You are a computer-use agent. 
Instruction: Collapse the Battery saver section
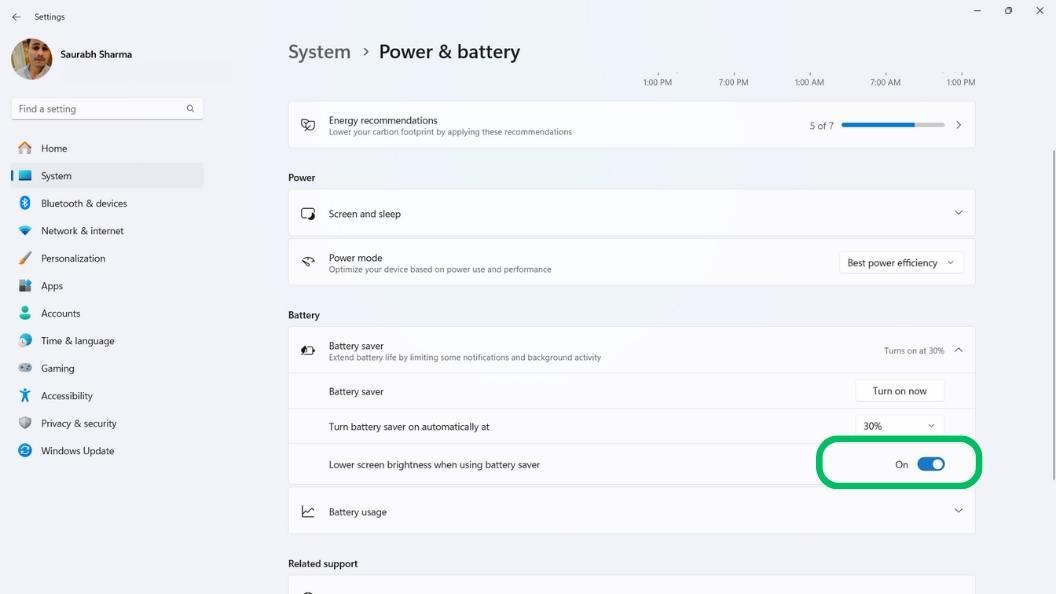[x=958, y=350]
